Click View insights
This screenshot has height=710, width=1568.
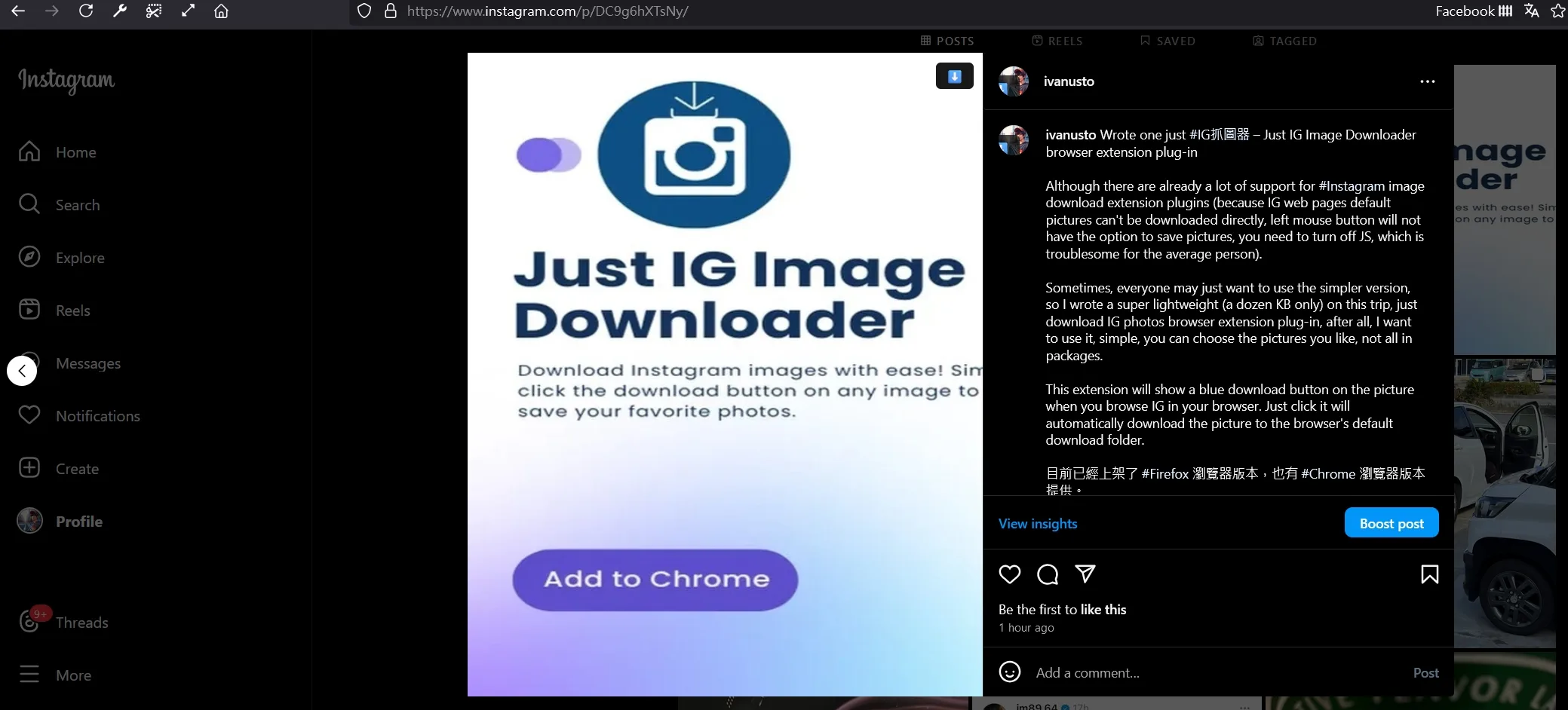pos(1038,524)
